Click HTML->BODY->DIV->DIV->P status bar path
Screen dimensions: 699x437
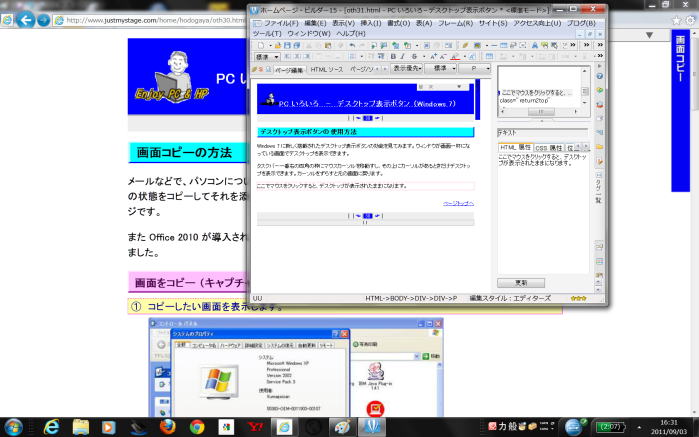pos(411,298)
